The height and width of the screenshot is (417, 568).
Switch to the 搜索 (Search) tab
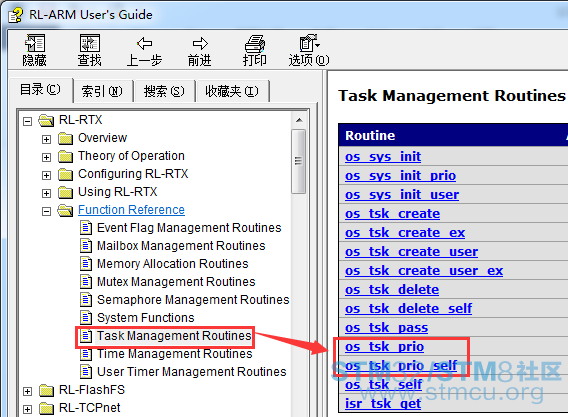point(164,91)
